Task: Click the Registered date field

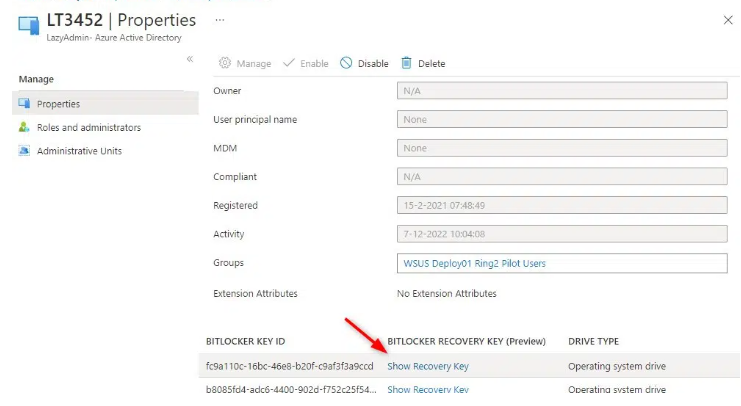Action: point(561,206)
